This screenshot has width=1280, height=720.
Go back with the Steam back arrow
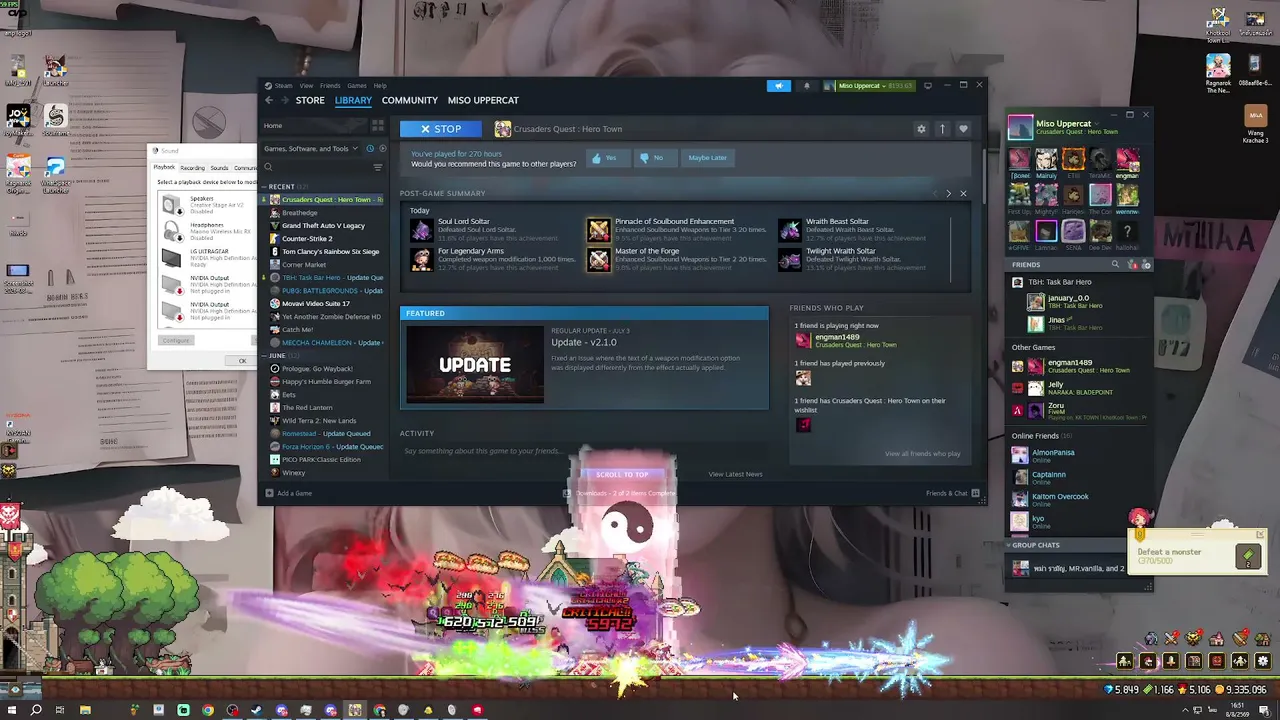point(269,100)
